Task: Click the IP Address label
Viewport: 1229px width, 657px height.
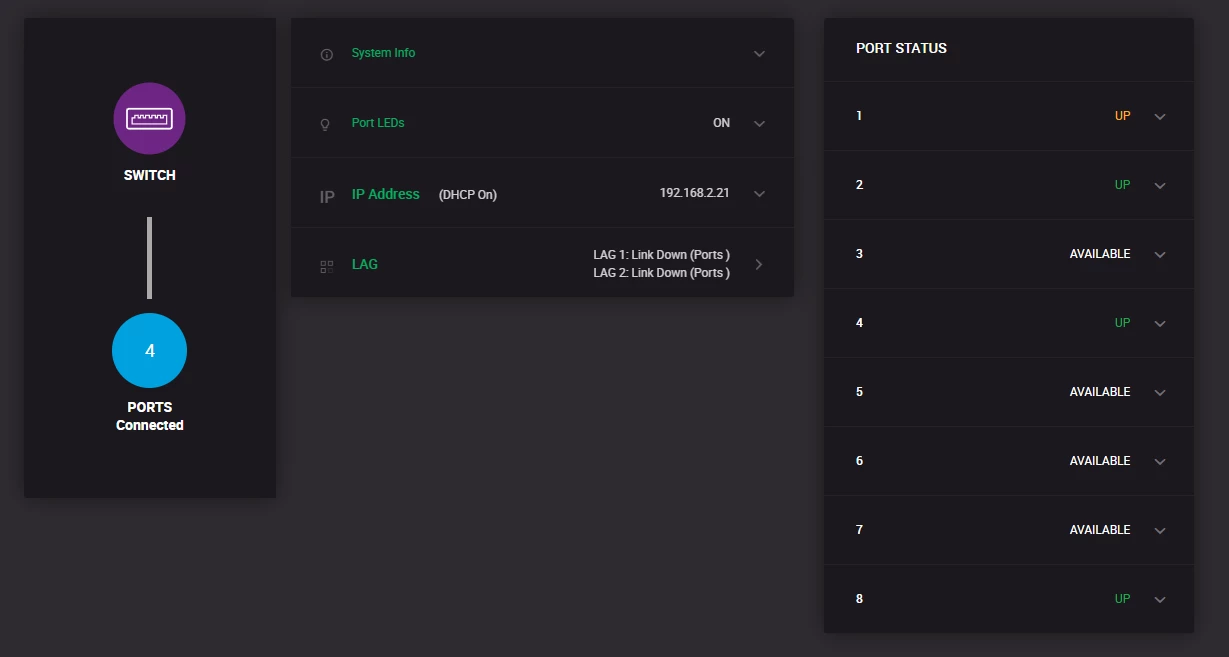Action: 385,194
